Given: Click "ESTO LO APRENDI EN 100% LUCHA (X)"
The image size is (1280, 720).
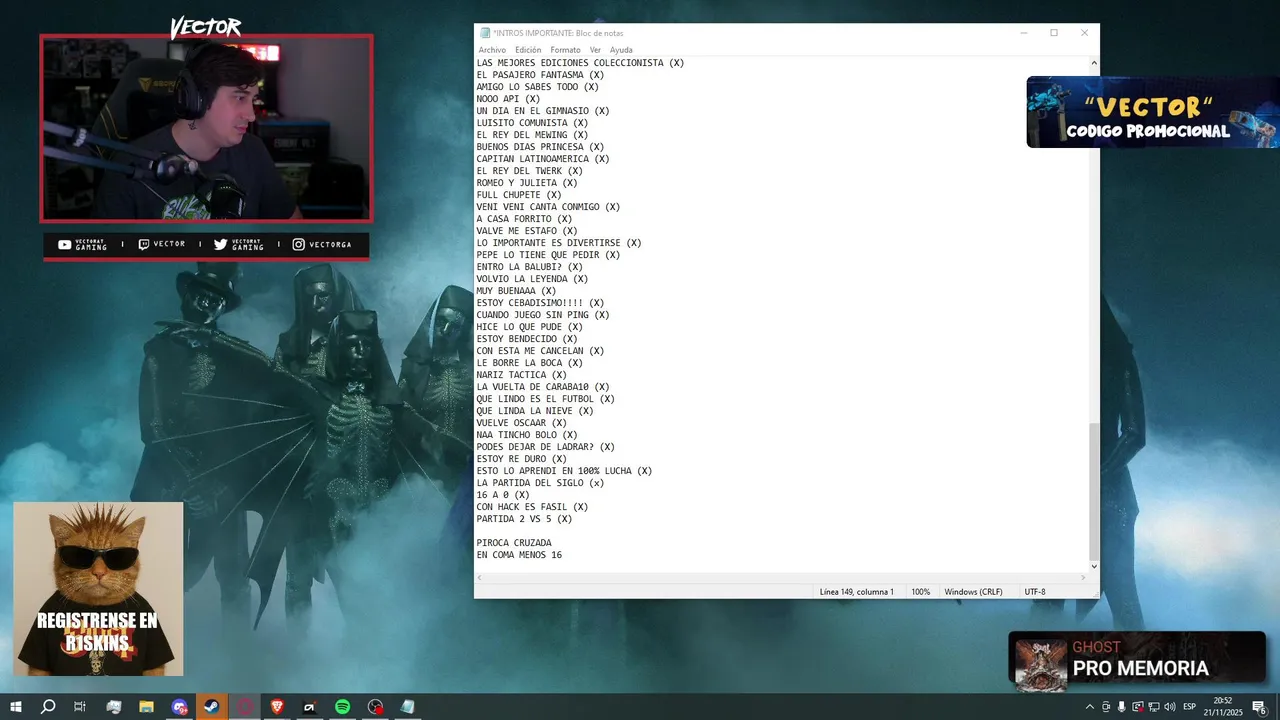Looking at the screenshot, I should (x=564, y=471).
